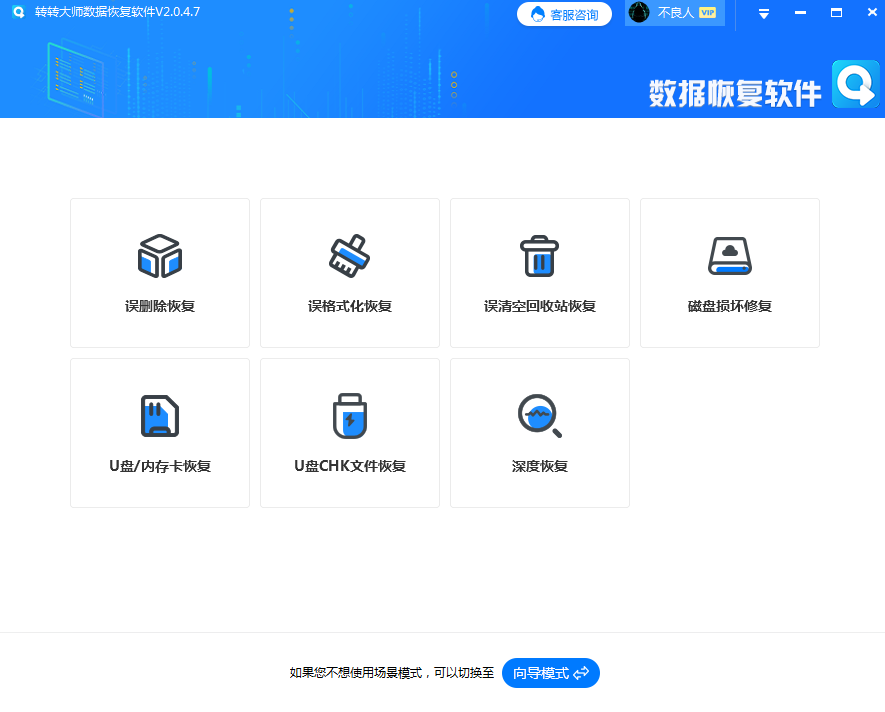Expand the double-arrow menu in title bar
The width and height of the screenshot is (885, 712).
pos(762,13)
